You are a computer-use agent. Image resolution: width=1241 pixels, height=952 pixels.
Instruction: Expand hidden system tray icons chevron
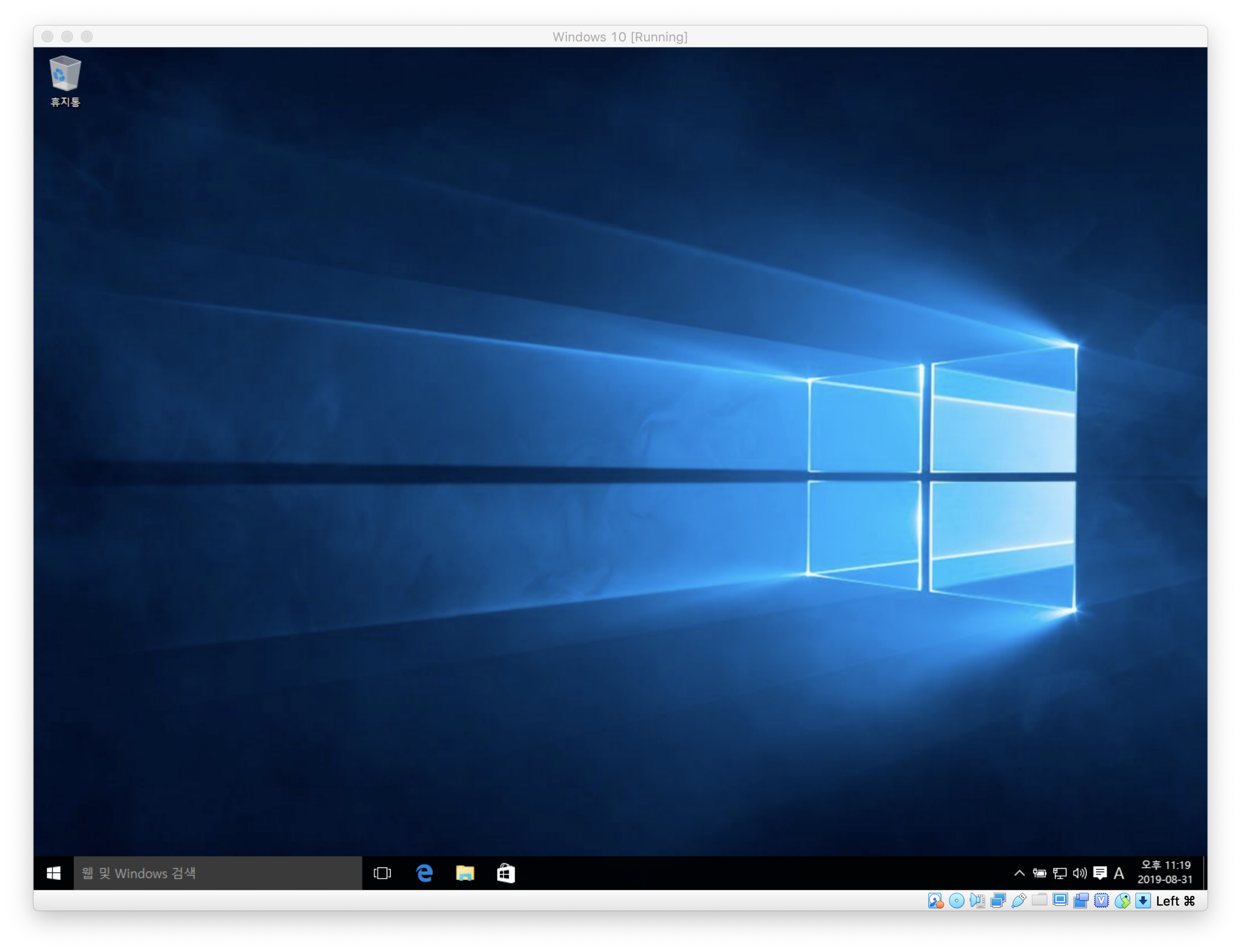click(x=1019, y=873)
